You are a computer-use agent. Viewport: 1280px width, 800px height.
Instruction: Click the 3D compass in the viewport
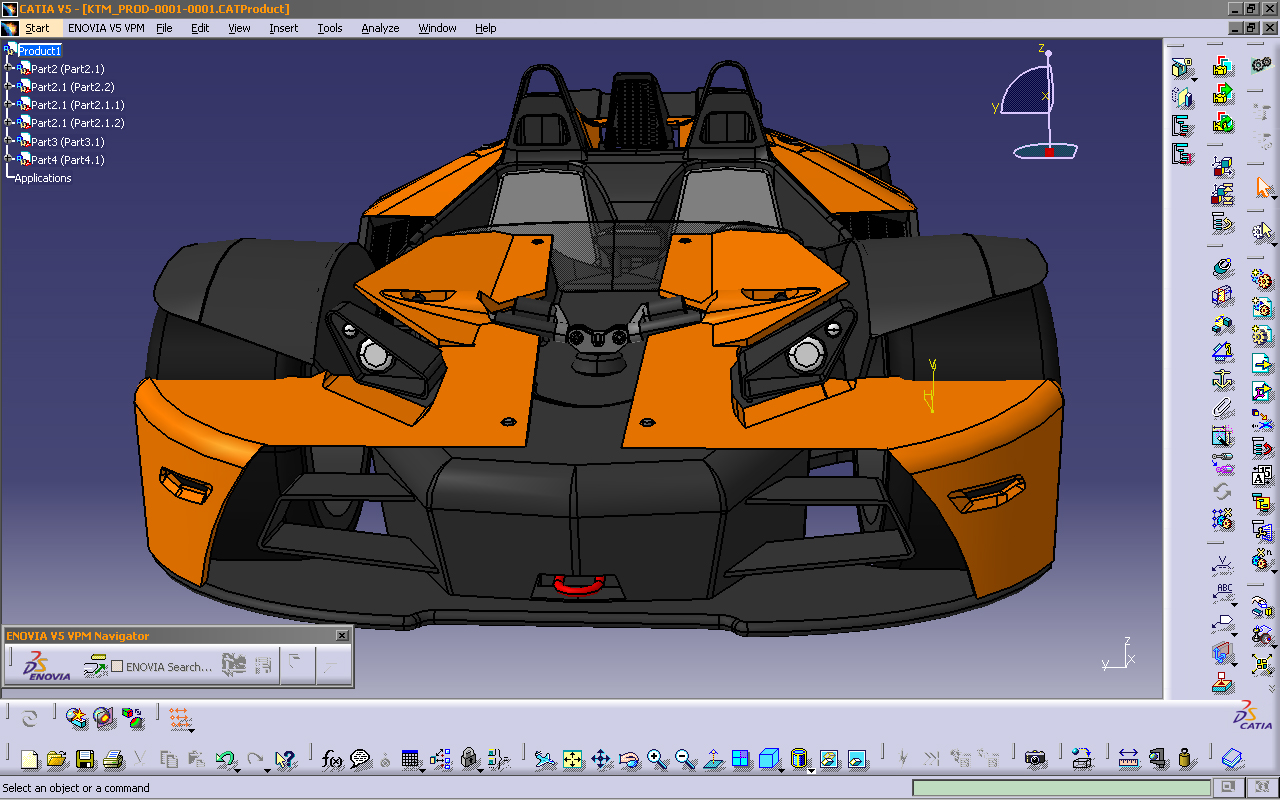point(1037,103)
